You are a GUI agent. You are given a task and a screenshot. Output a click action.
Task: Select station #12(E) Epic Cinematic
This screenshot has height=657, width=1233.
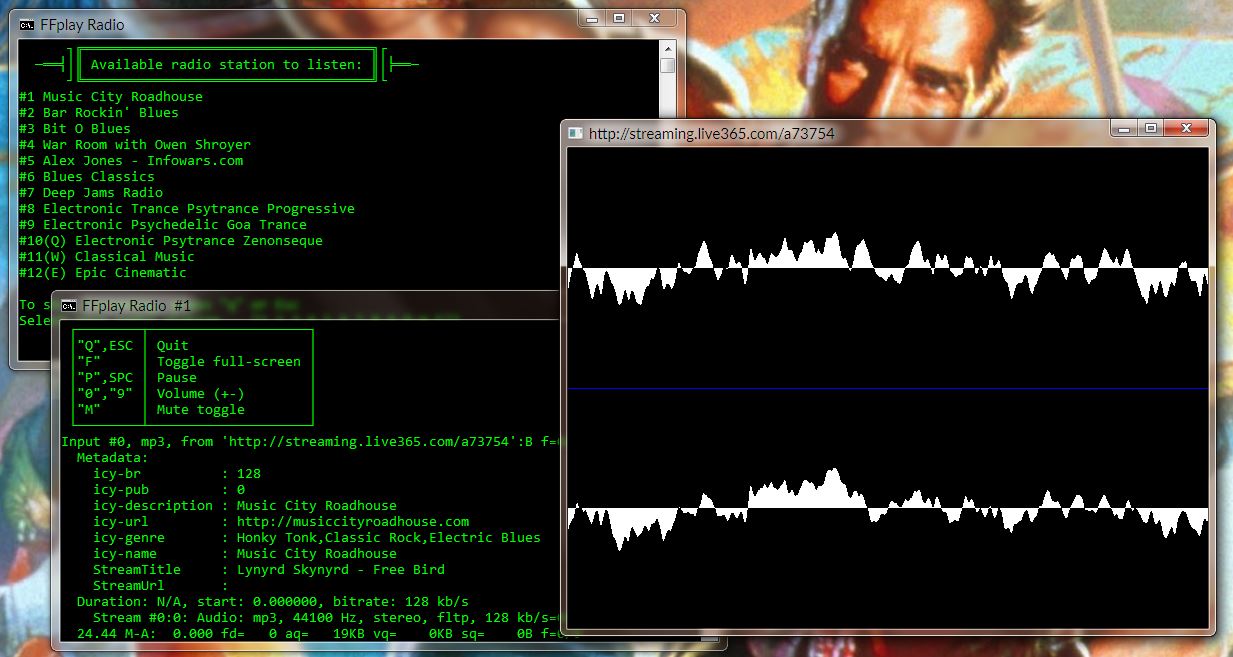(103, 273)
